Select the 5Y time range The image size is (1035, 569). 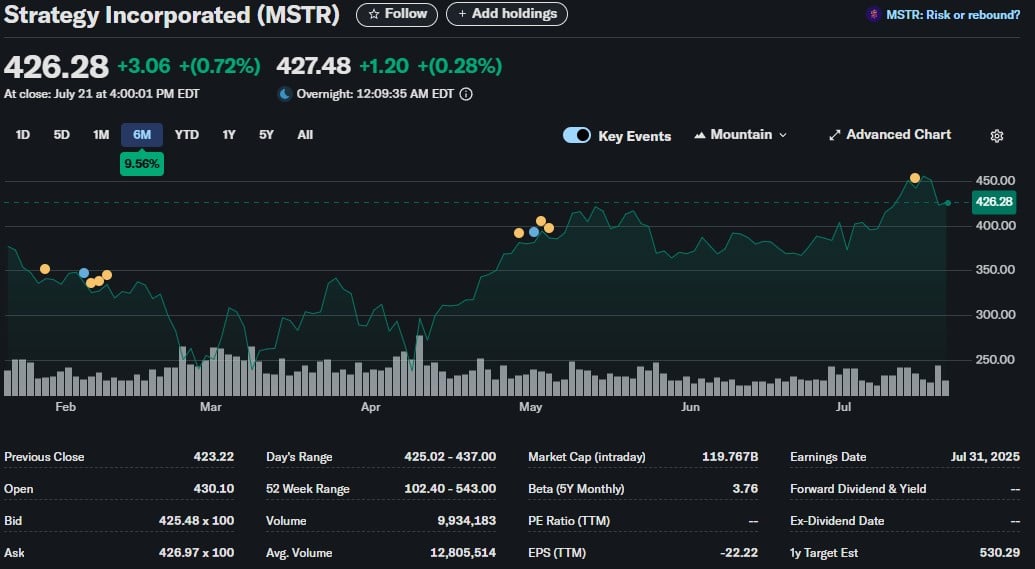pos(266,135)
